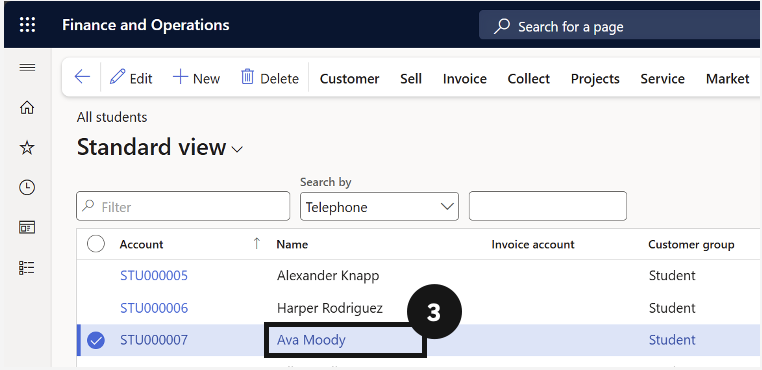
Task: Open the Ava Moody name link
Action: coord(311,340)
